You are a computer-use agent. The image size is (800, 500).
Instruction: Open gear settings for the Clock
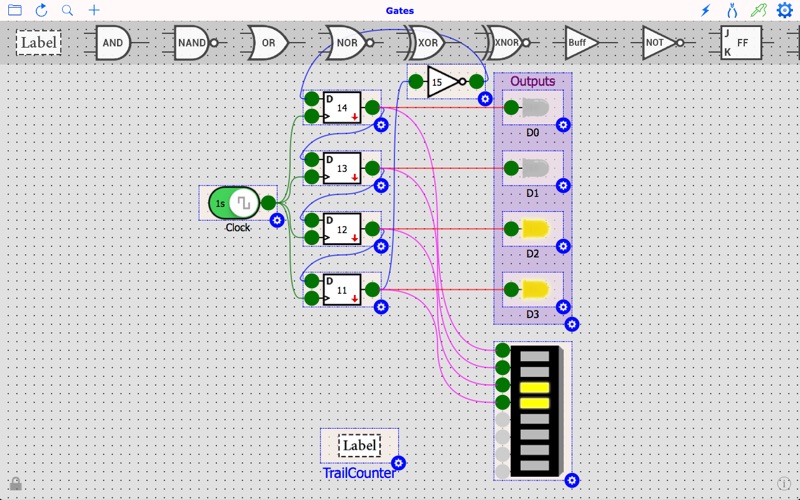(277, 220)
